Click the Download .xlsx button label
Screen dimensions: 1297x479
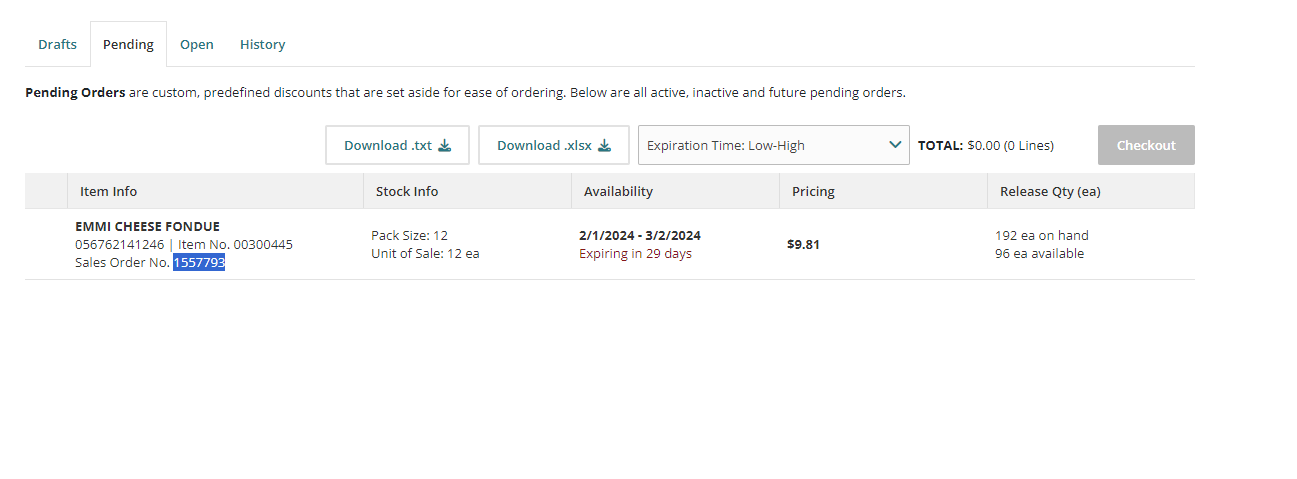[x=544, y=145]
